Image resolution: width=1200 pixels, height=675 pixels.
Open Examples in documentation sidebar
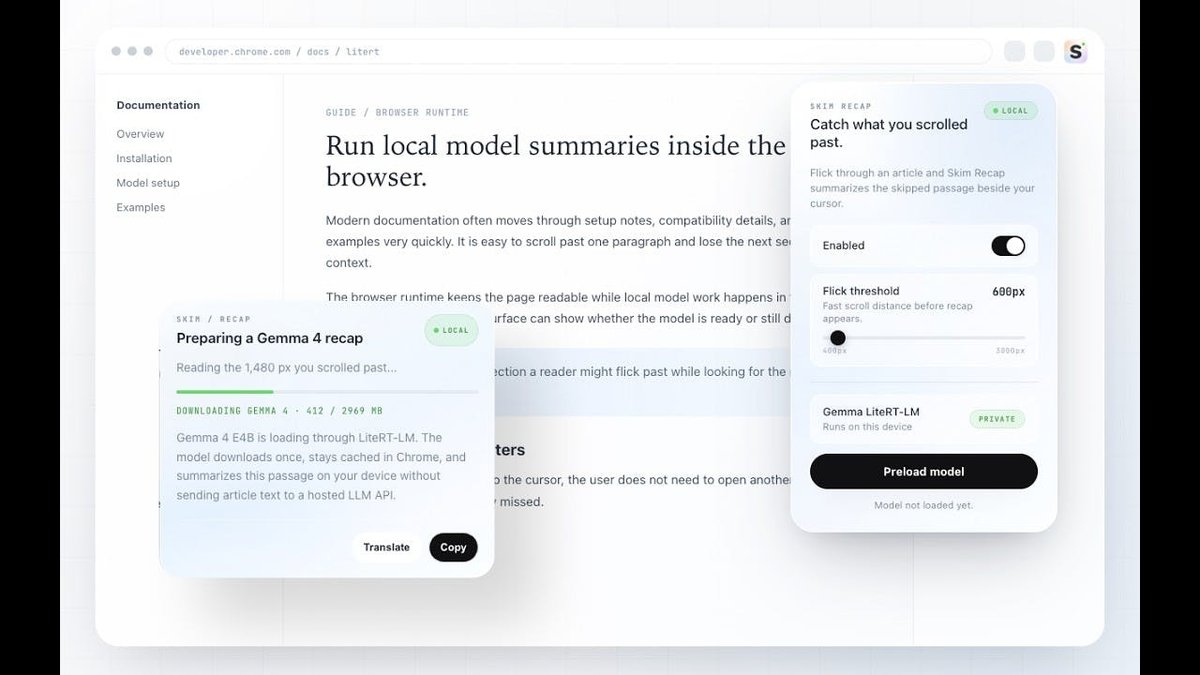tap(141, 207)
